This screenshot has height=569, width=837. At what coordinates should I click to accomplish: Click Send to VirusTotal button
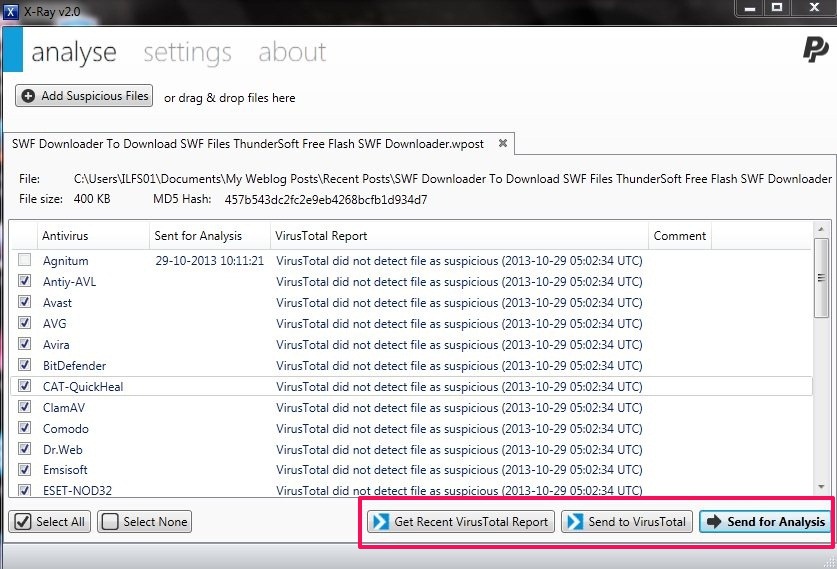[627, 521]
